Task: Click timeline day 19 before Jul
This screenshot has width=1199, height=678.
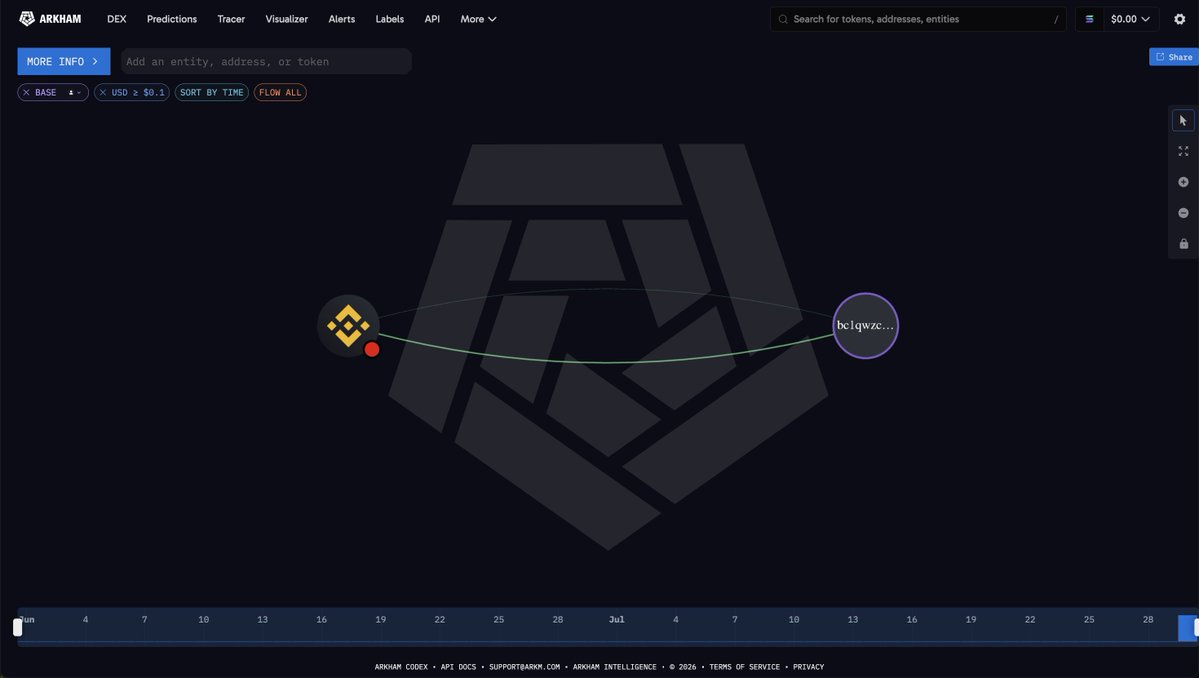Action: pos(380,620)
